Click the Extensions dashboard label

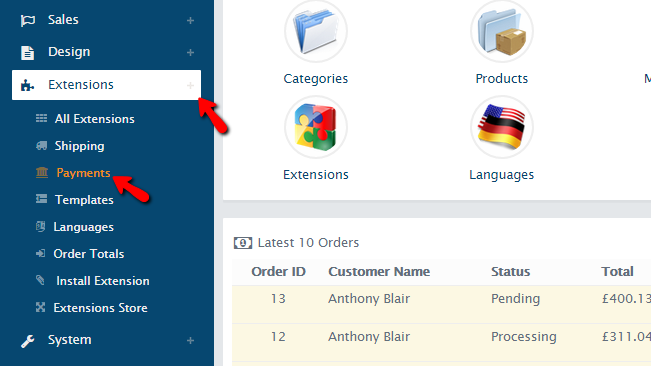316,175
